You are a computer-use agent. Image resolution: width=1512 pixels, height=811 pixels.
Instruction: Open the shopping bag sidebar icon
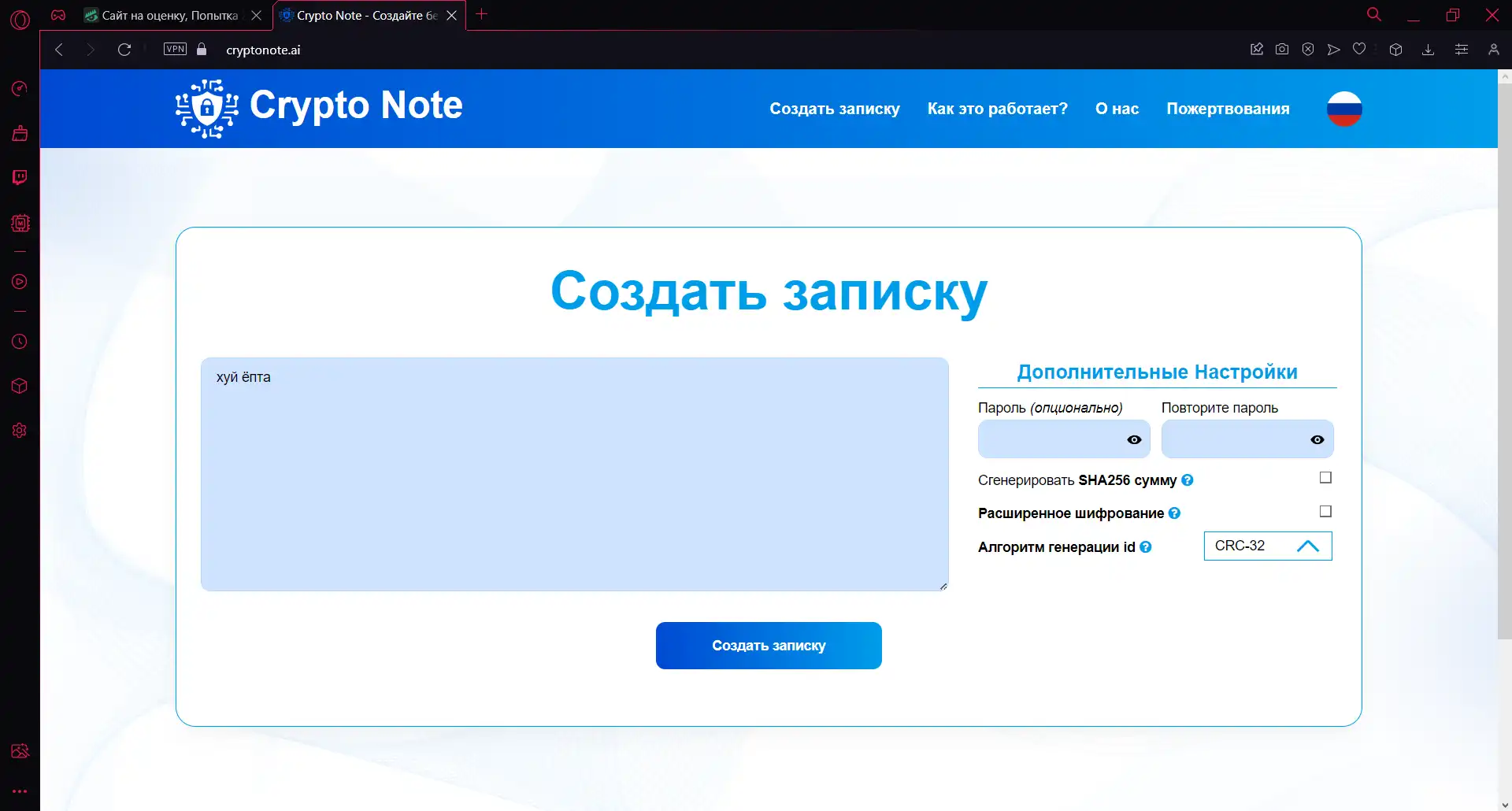point(20,133)
